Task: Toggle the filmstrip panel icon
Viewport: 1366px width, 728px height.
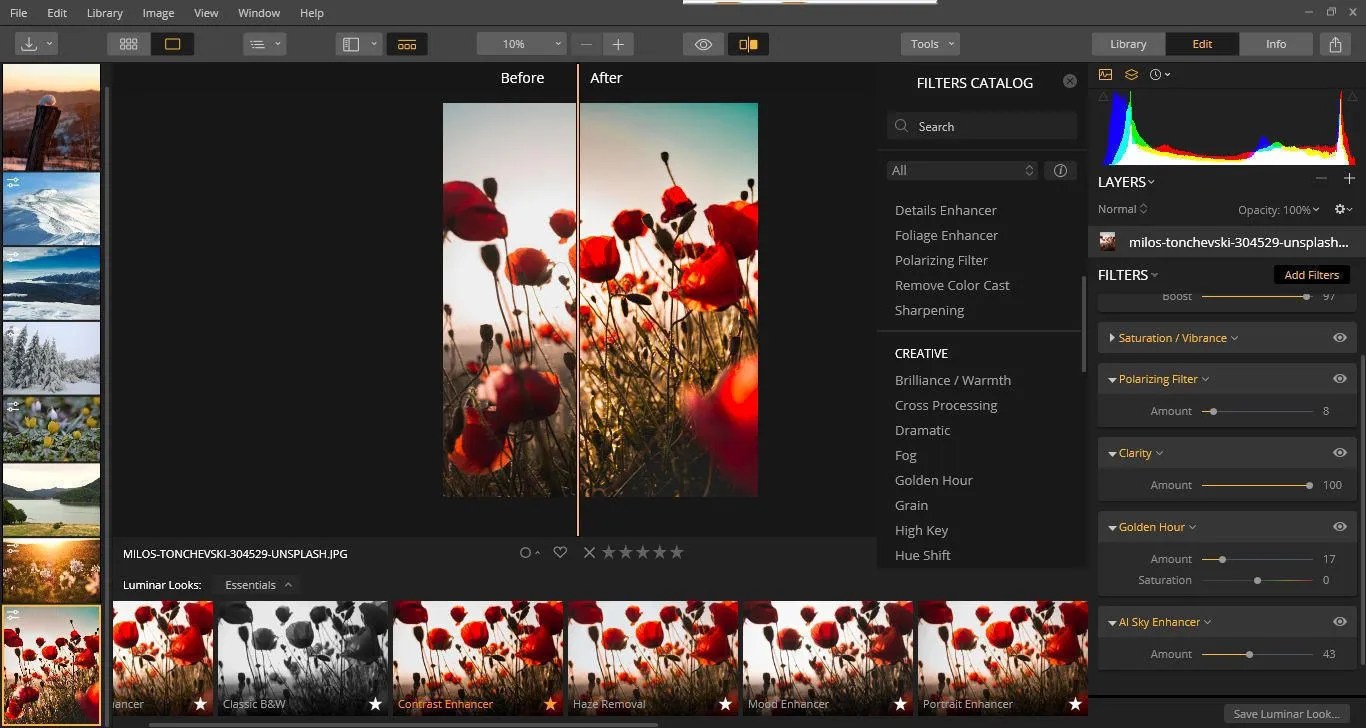Action: 406,44
